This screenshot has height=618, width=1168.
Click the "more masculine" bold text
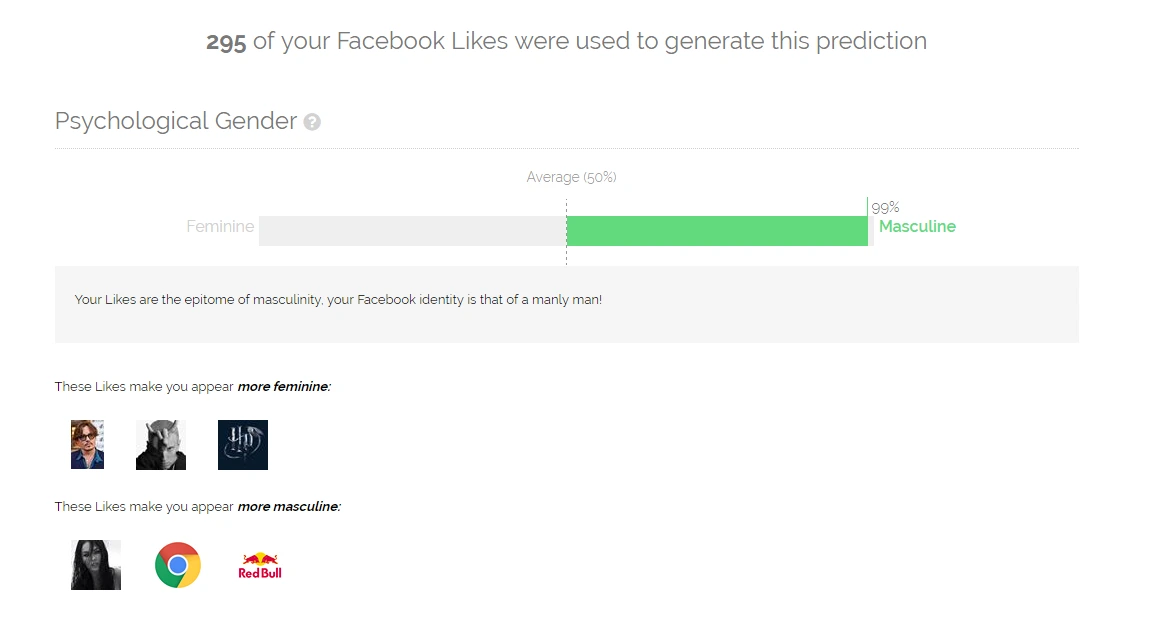pos(289,506)
